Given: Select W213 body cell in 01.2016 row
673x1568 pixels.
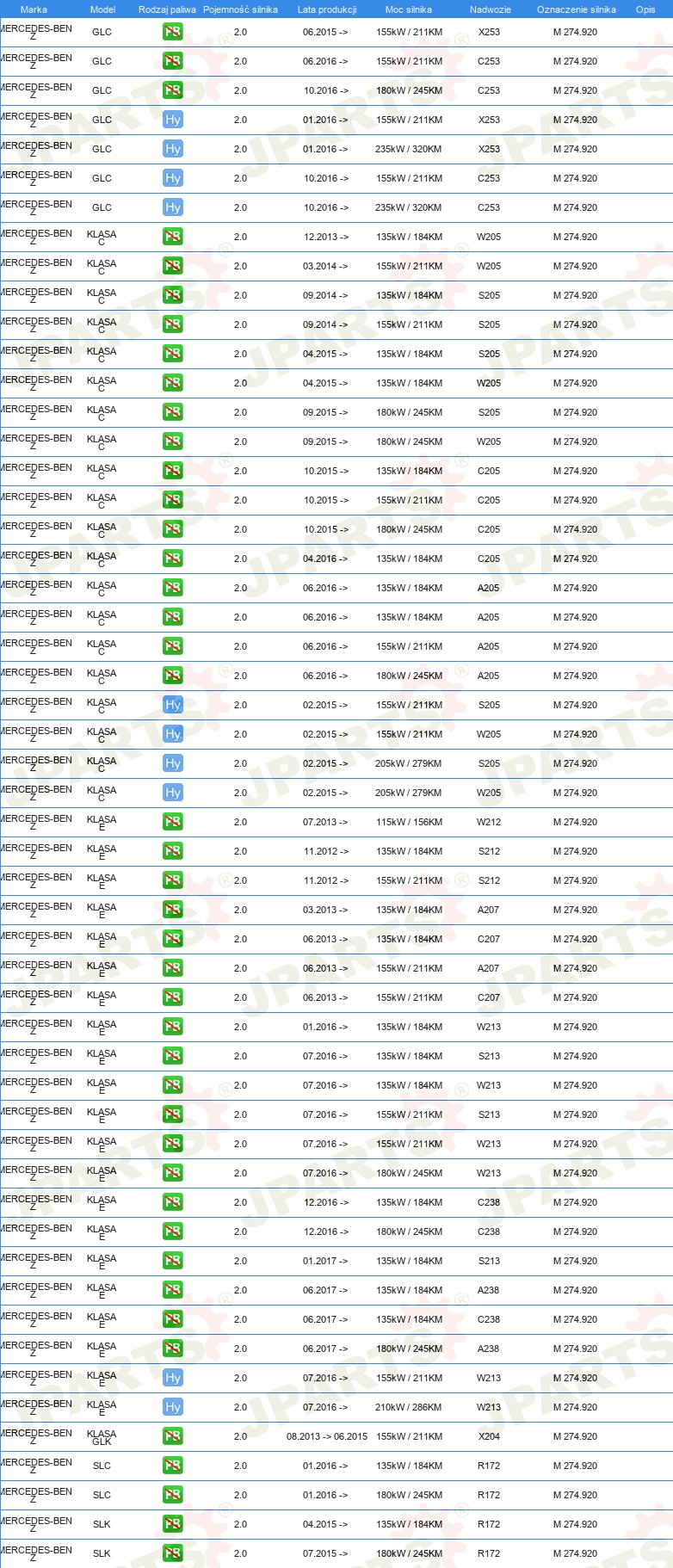Looking at the screenshot, I should tap(489, 1027).
